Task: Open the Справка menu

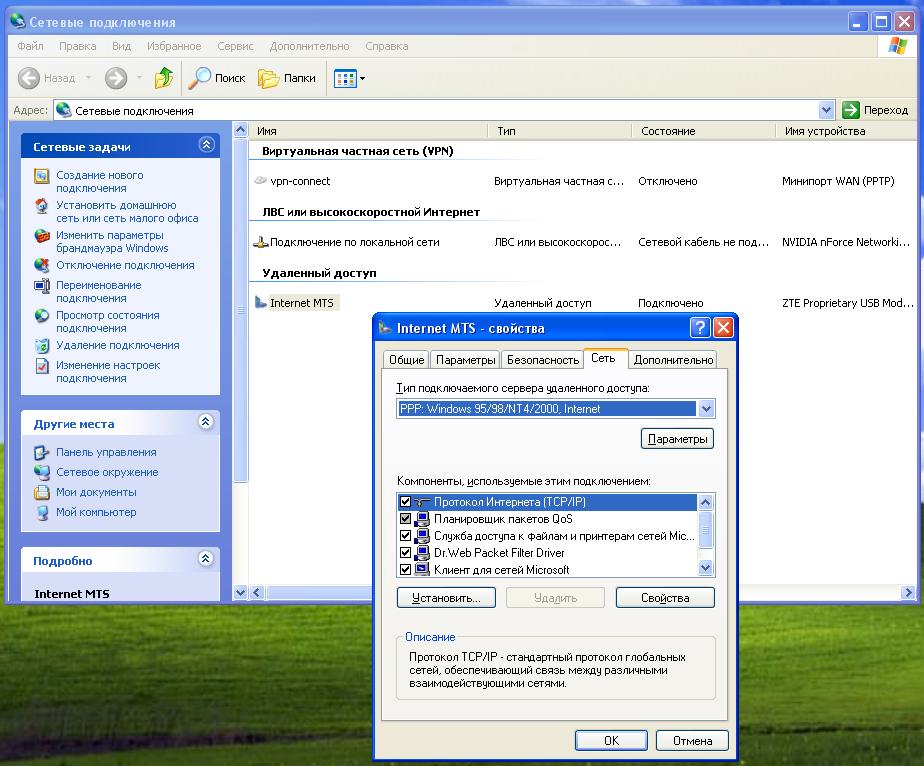Action: click(387, 46)
